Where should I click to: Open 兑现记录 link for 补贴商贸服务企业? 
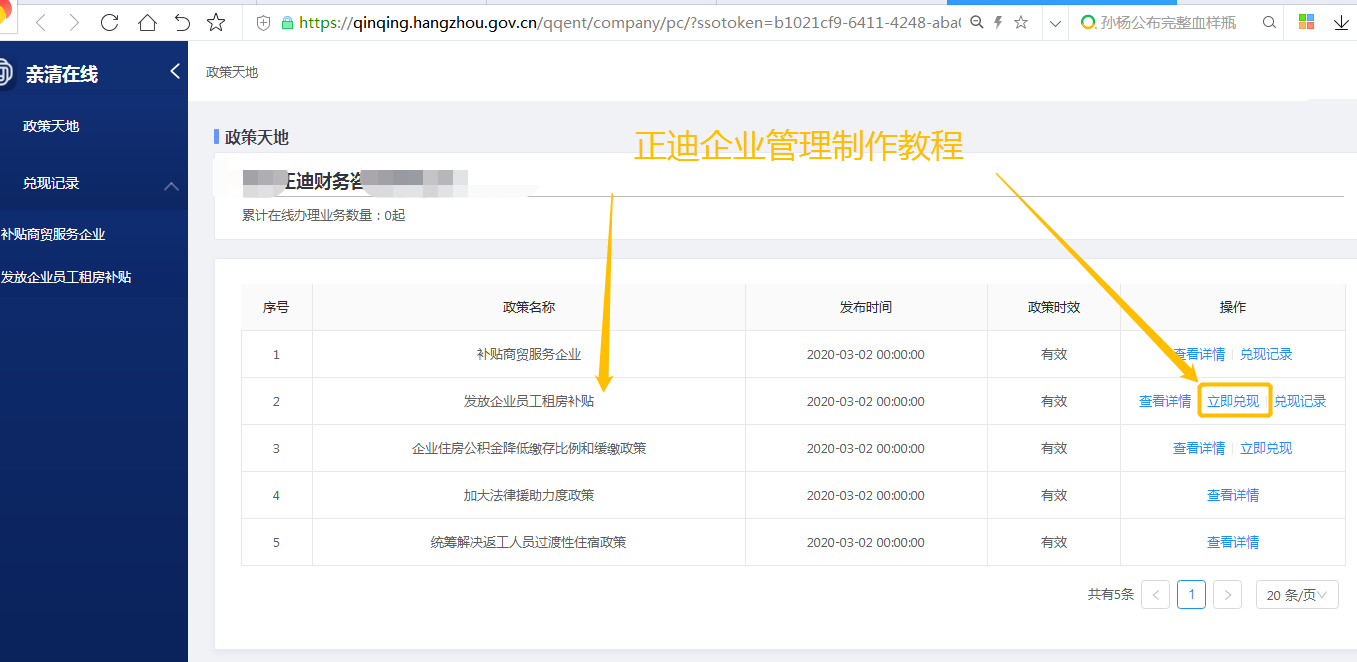coord(1266,354)
